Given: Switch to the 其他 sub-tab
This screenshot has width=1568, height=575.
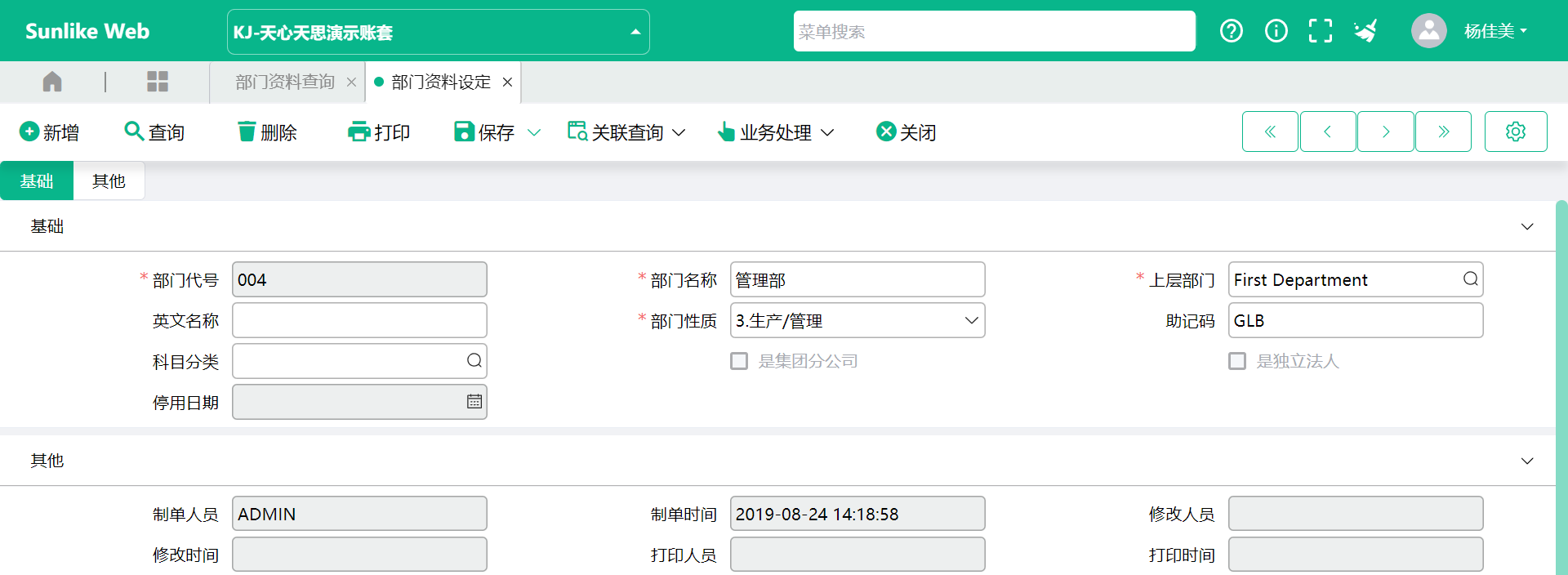Looking at the screenshot, I should [x=109, y=181].
